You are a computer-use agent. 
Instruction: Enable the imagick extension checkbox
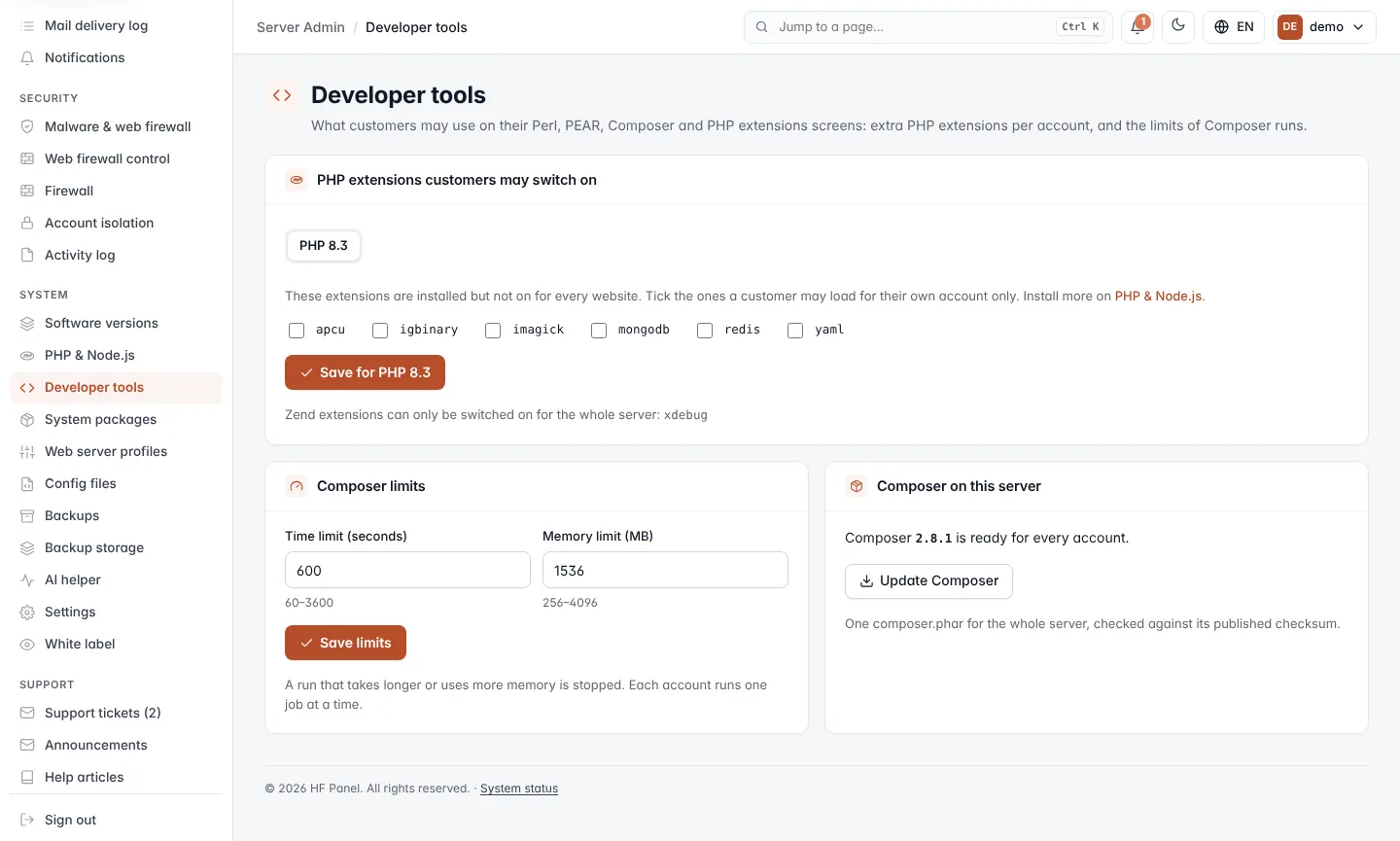point(493,331)
